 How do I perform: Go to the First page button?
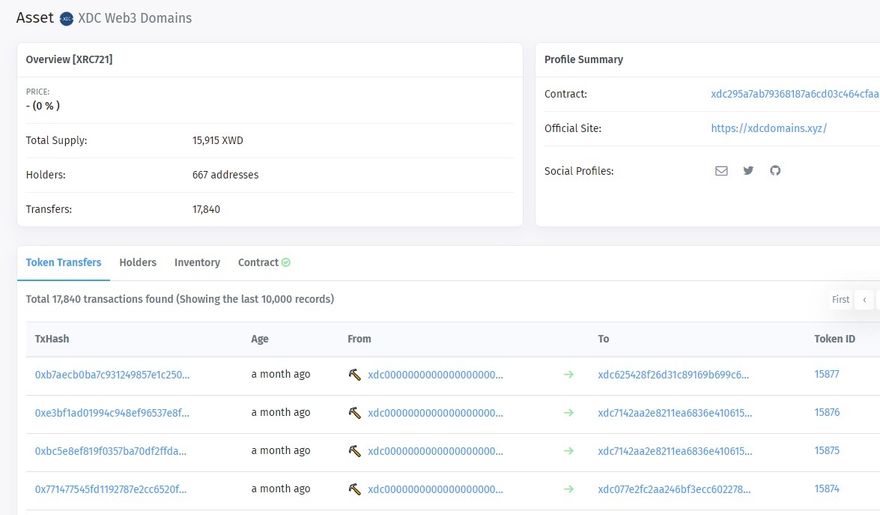click(x=840, y=300)
